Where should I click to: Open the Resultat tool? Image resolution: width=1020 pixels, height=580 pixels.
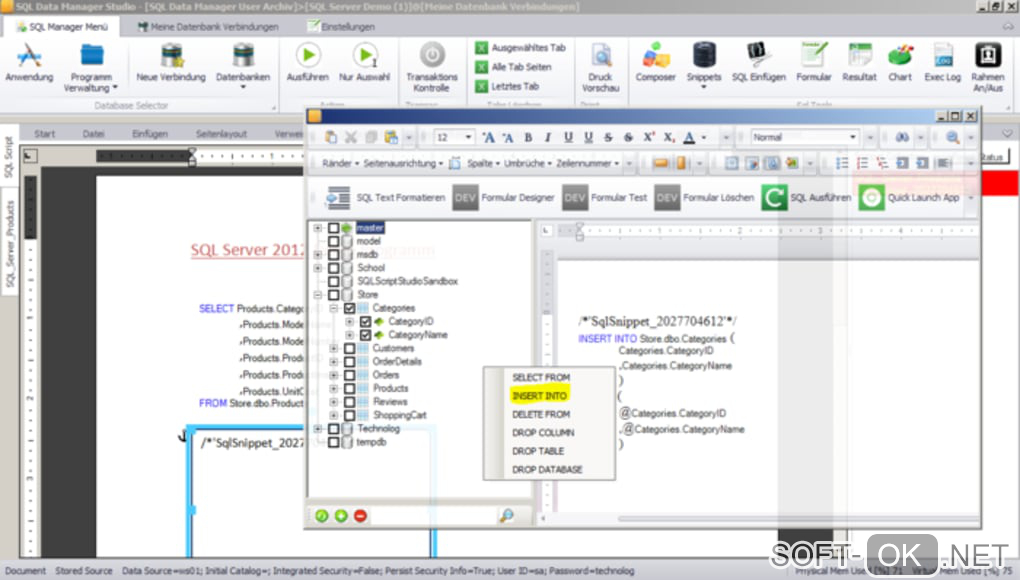(859, 64)
